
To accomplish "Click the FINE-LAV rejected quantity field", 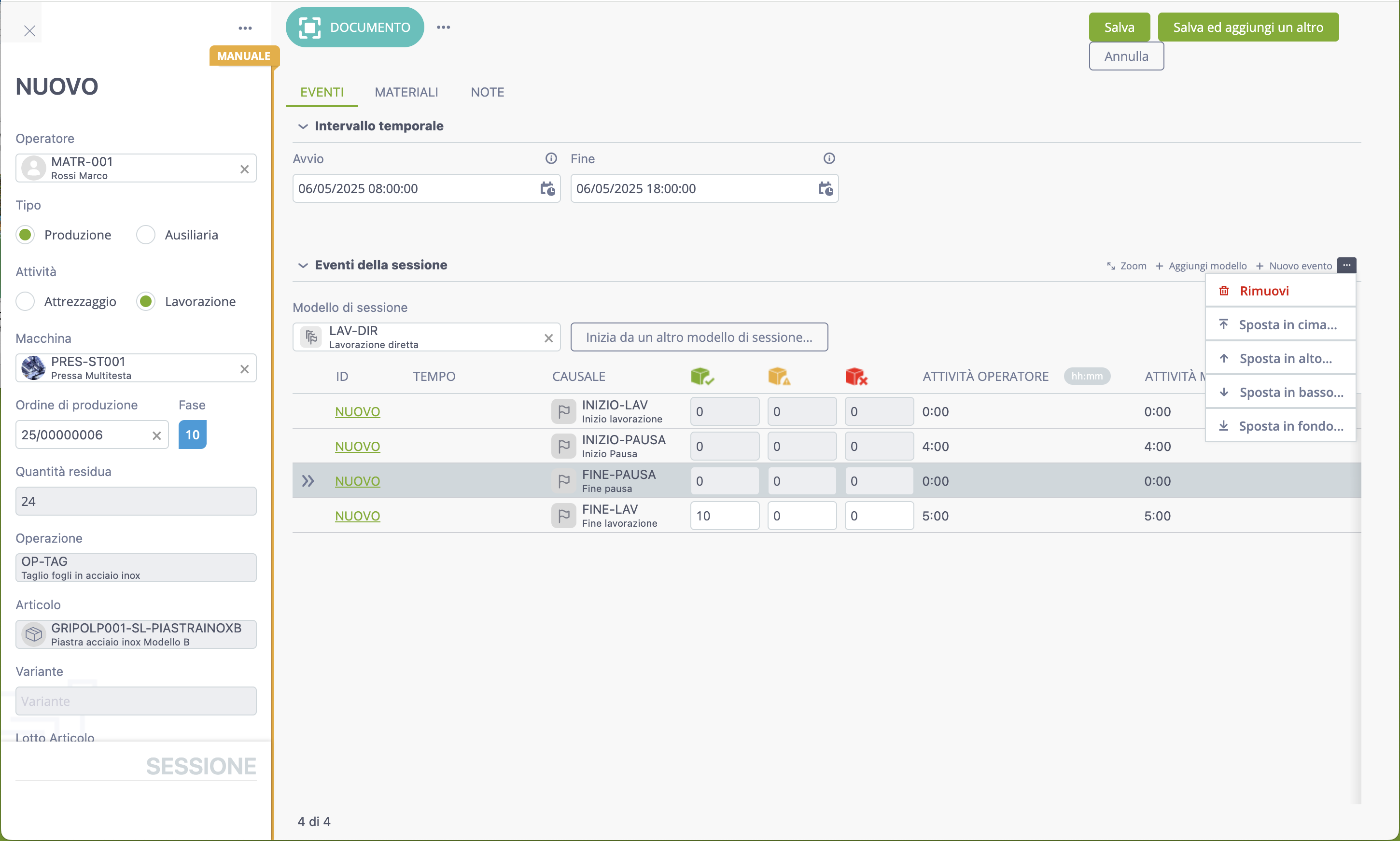I will [x=879, y=516].
